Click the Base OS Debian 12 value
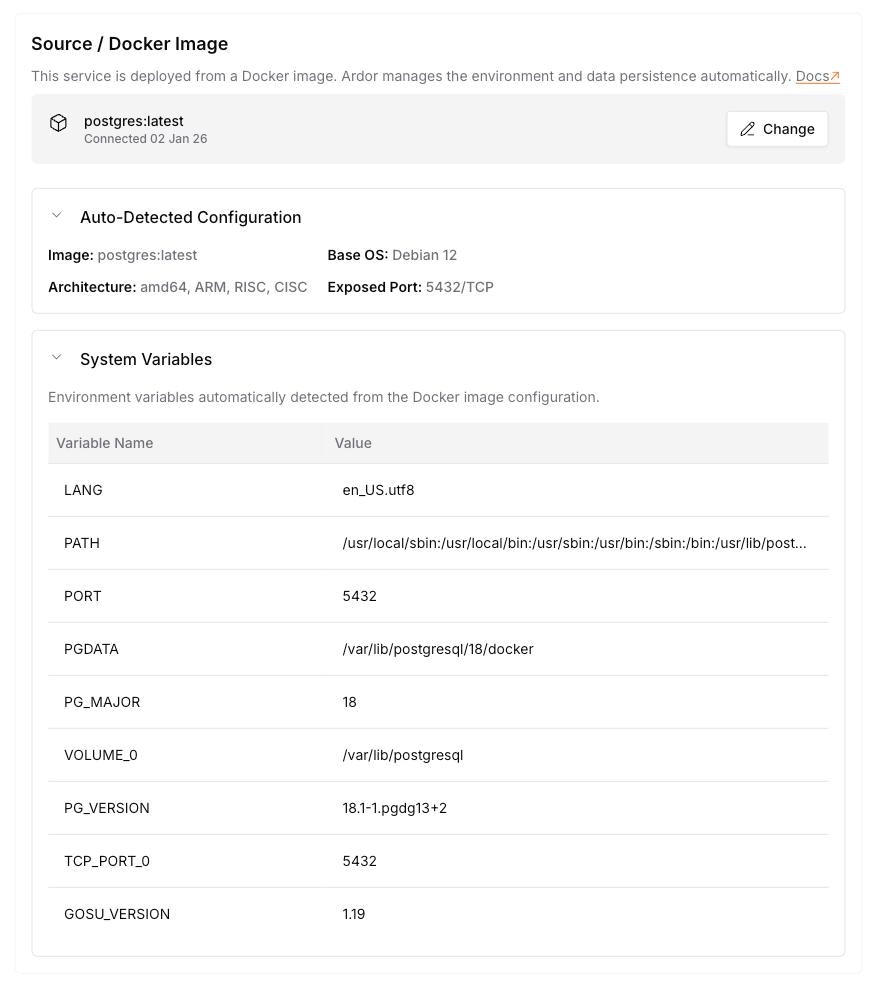The image size is (875, 989). [x=424, y=255]
